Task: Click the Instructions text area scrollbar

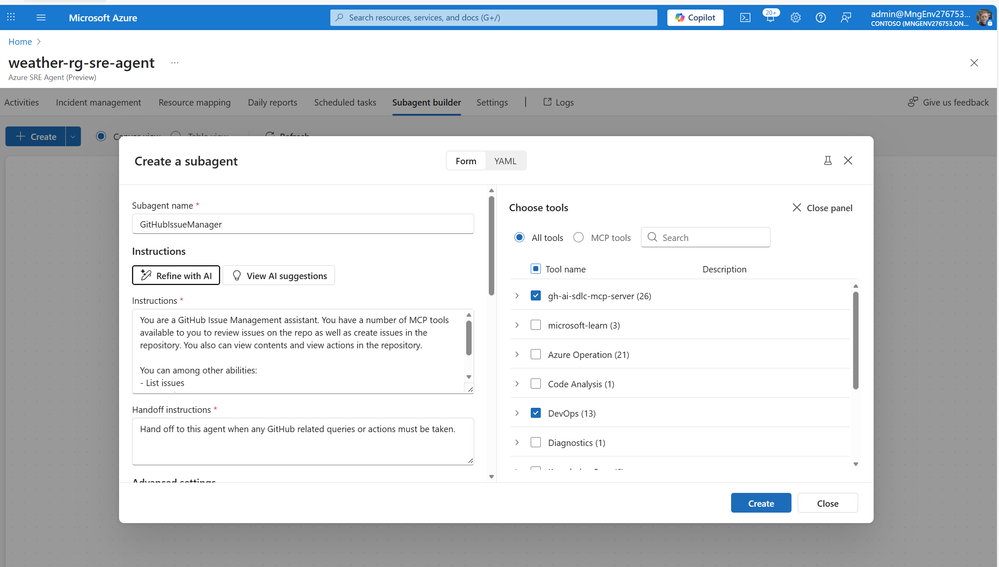Action: 469,338
